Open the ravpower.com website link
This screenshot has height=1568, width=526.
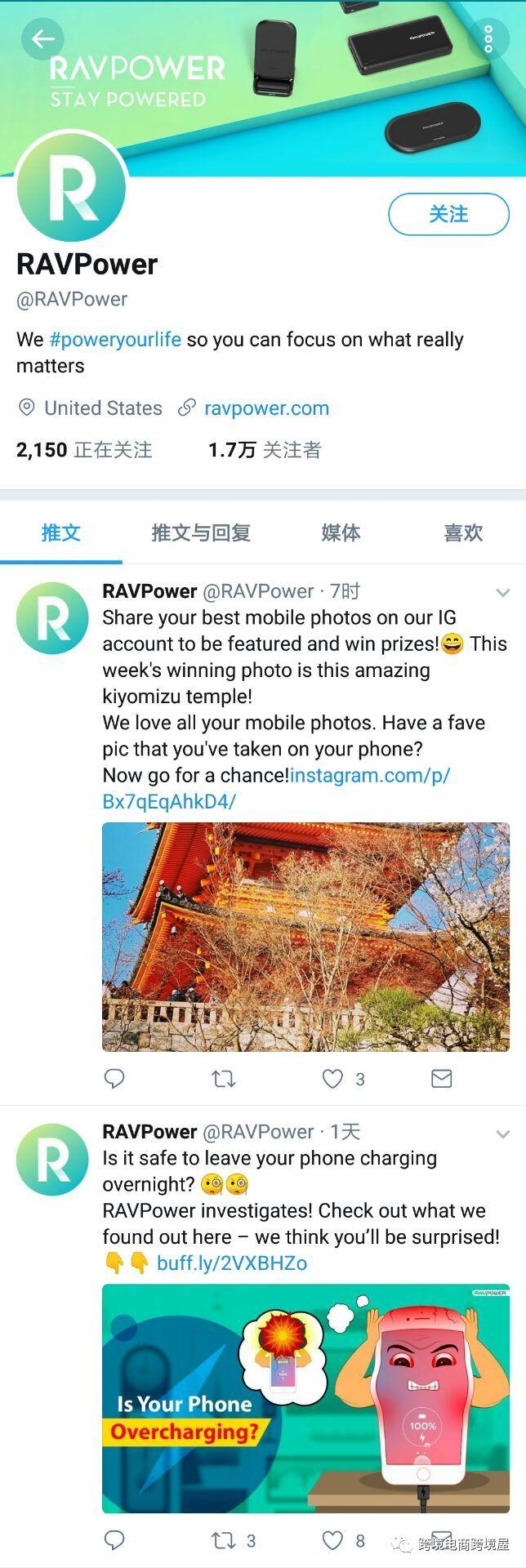pos(266,408)
